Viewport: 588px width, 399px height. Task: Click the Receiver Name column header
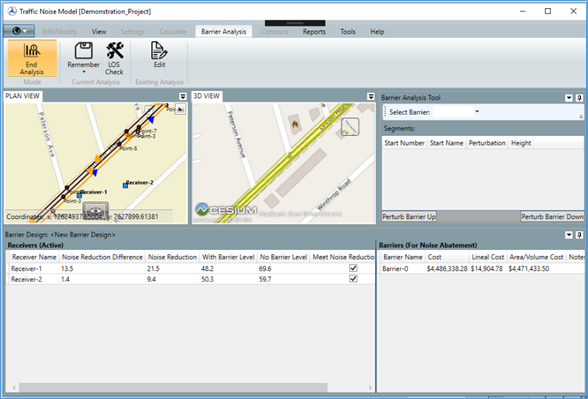[34, 257]
